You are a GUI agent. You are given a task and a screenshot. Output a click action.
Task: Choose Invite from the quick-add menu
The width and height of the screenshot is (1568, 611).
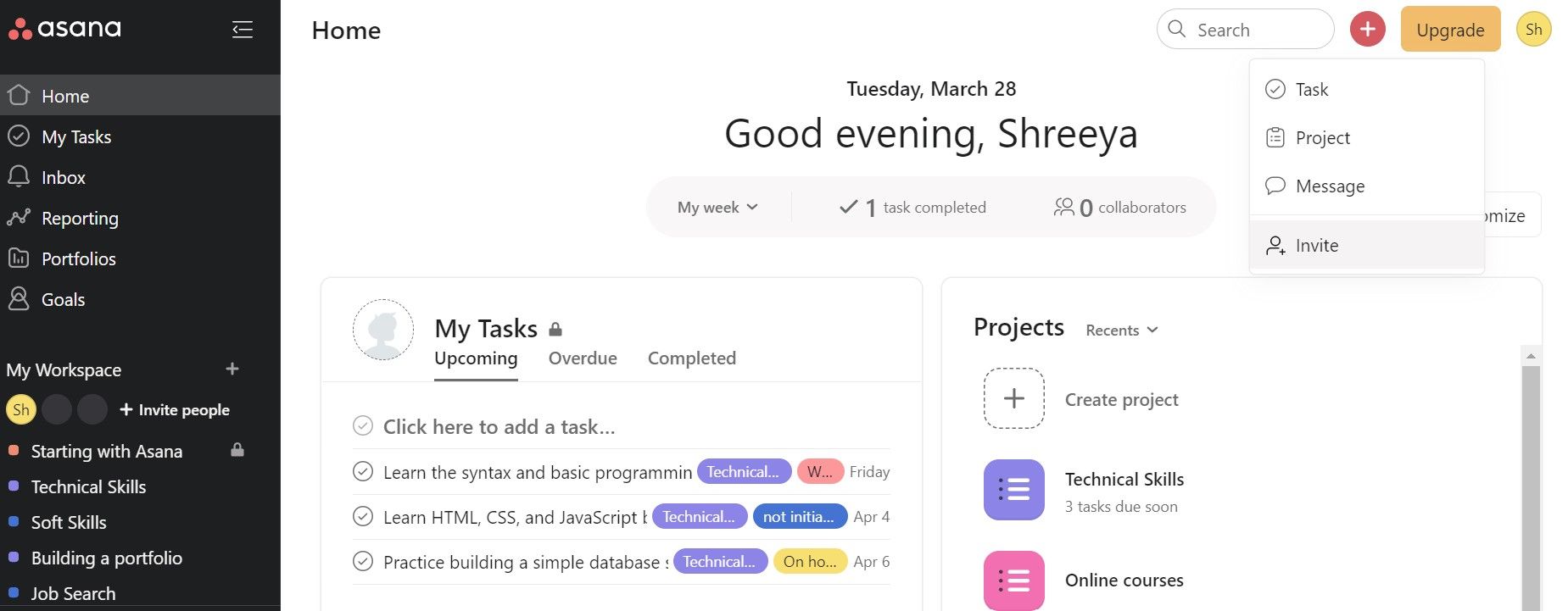point(1316,246)
